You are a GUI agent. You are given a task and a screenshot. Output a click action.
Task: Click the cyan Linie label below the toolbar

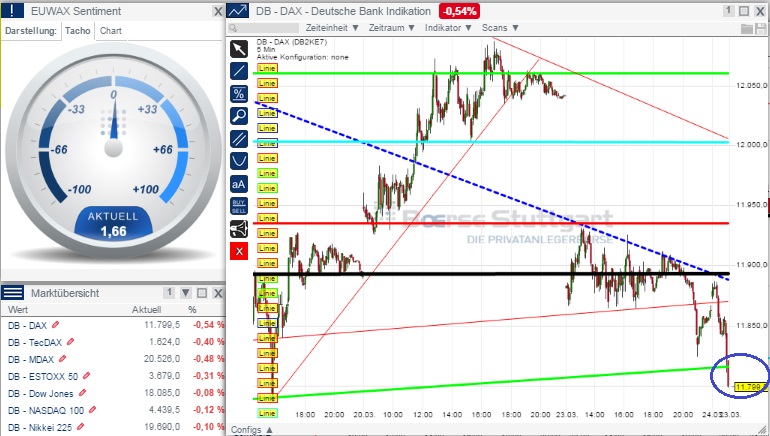267,413
